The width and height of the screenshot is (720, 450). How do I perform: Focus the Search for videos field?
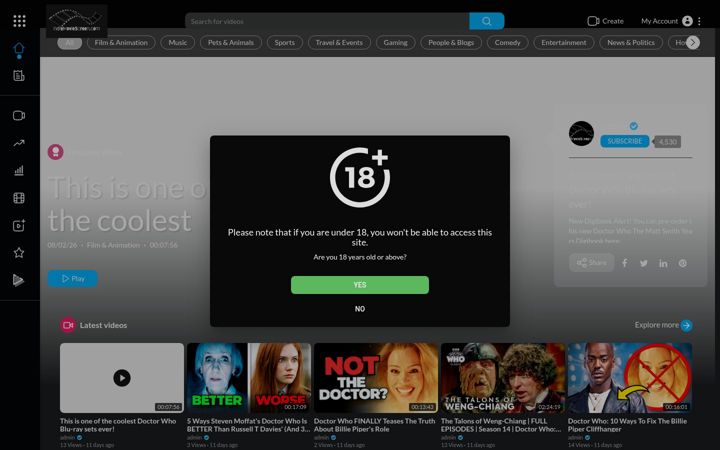tap(327, 21)
